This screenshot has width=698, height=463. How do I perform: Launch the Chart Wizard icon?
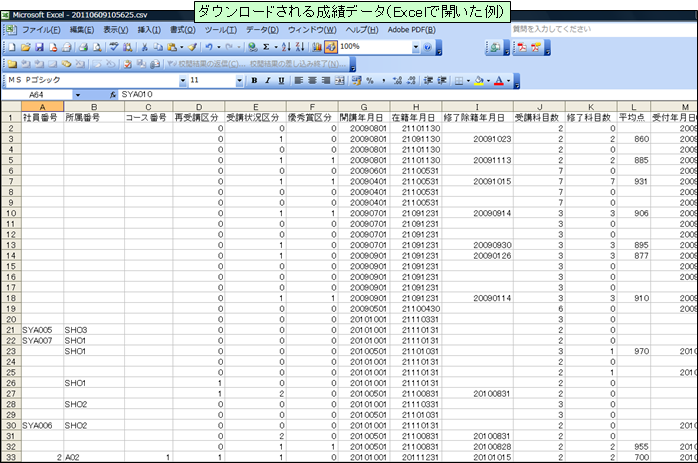317,47
